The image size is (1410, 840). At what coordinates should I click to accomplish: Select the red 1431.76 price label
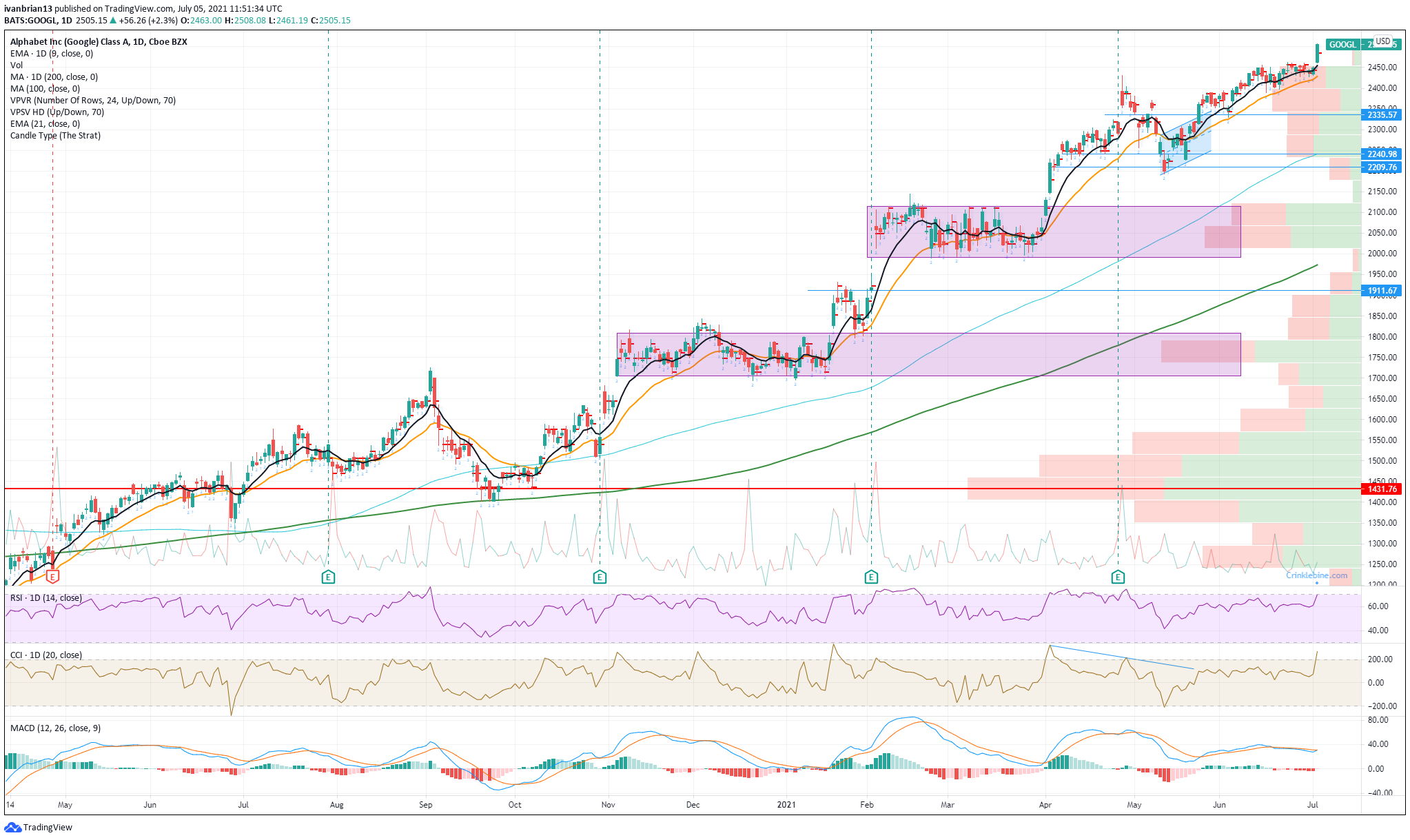[1382, 489]
